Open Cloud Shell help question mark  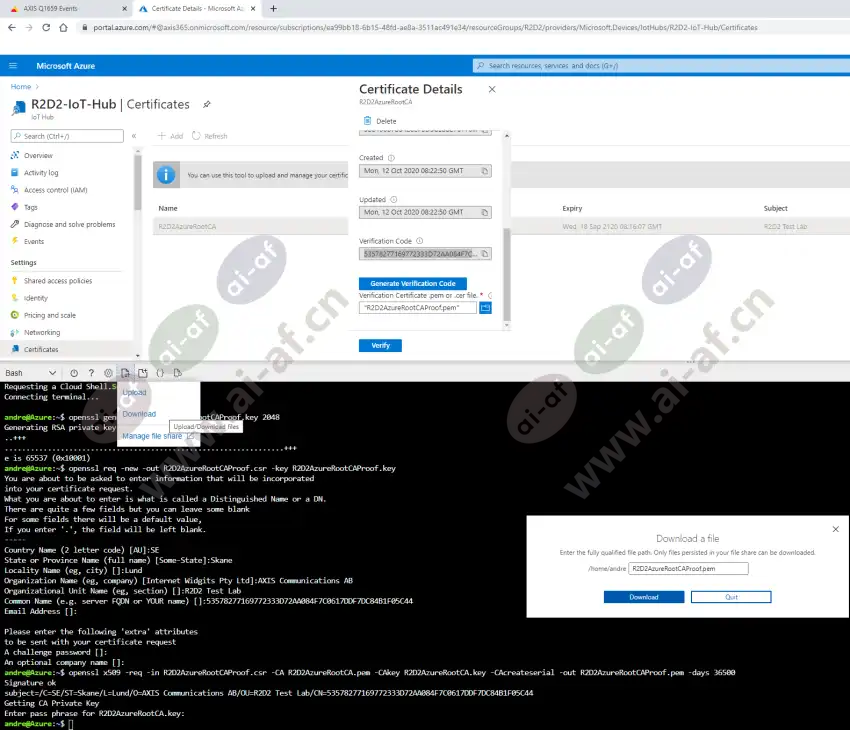click(x=91, y=373)
